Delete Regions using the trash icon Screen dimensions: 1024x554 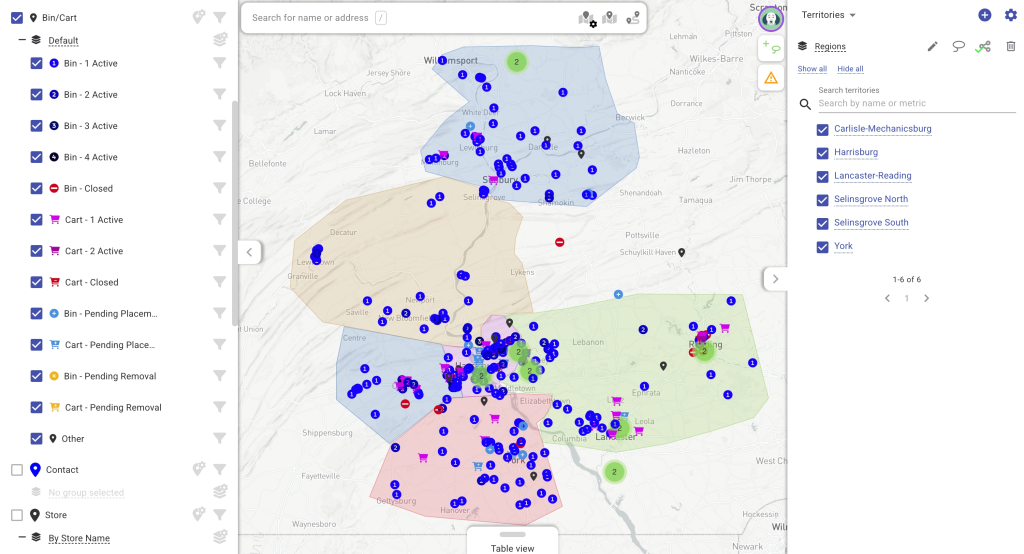1010,46
